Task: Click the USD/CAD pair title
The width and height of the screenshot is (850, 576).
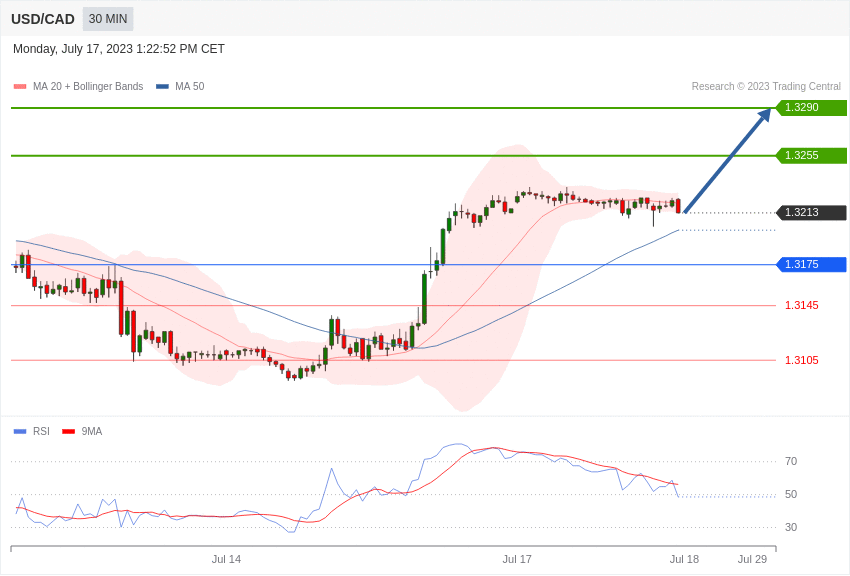Action: click(43, 19)
